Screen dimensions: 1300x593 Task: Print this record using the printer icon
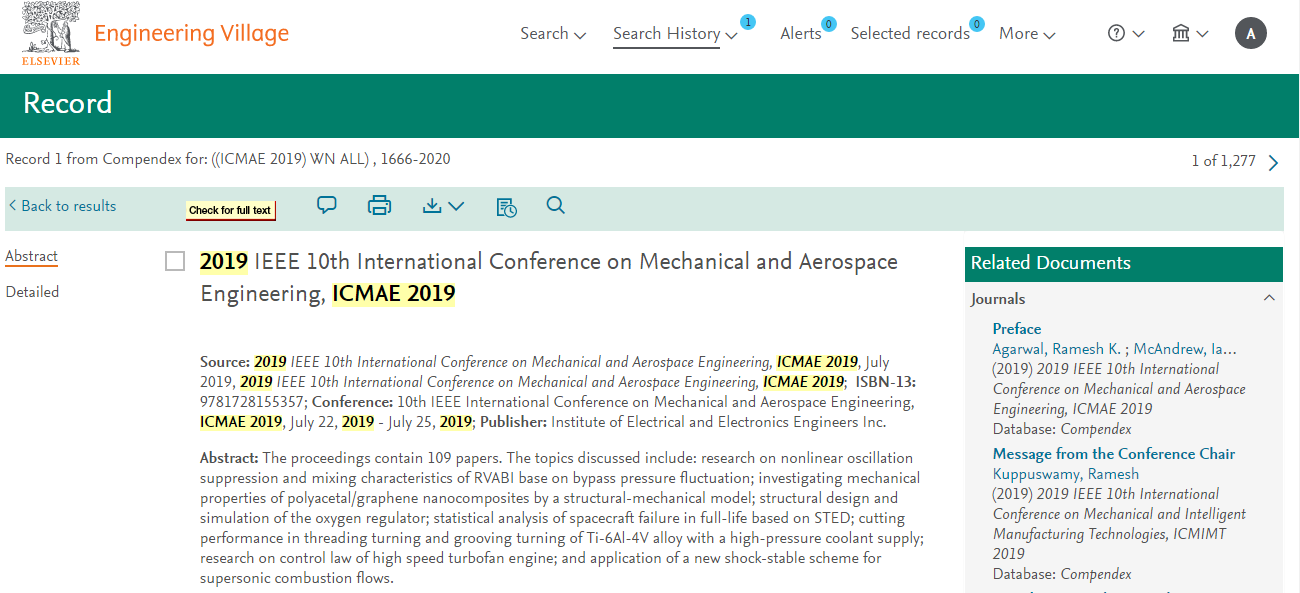[x=379, y=206]
